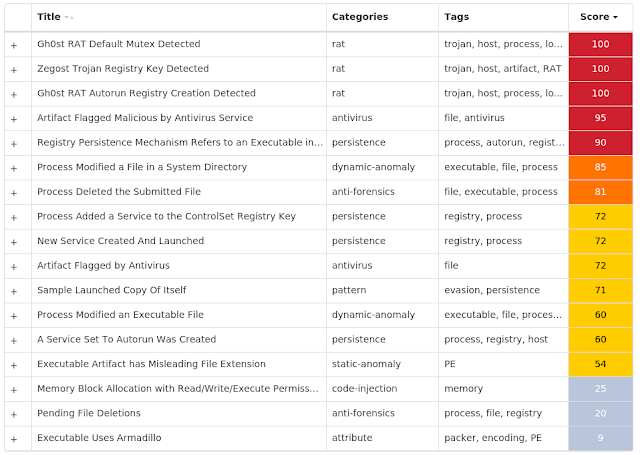
Task: Click plus icon beside A Service Set To Autorun
Action: [x=14, y=341]
